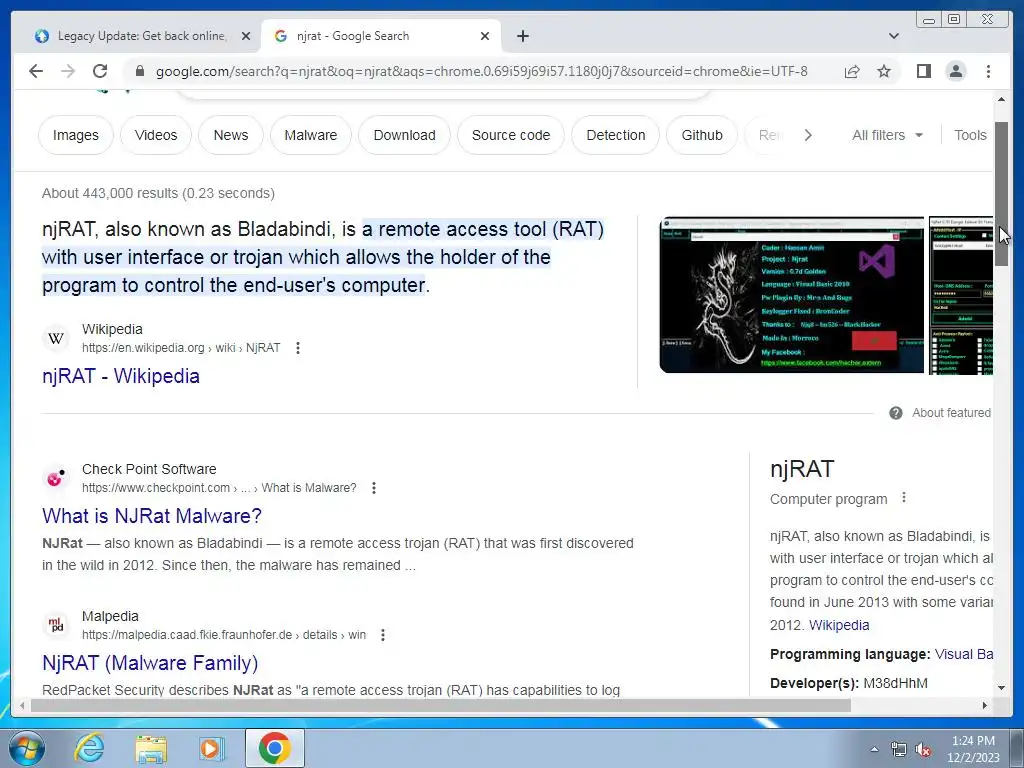Viewport: 1024px width, 768px height.
Task: Open Chrome's three-dot menu
Action: point(988,71)
